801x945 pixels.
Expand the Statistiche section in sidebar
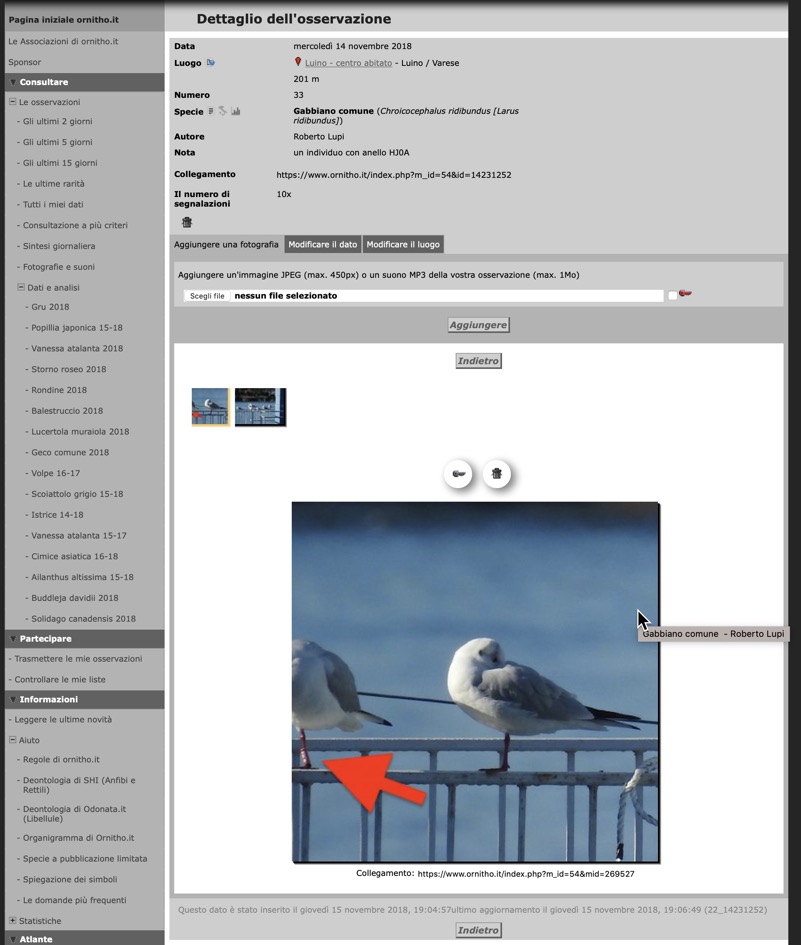(x=13, y=921)
